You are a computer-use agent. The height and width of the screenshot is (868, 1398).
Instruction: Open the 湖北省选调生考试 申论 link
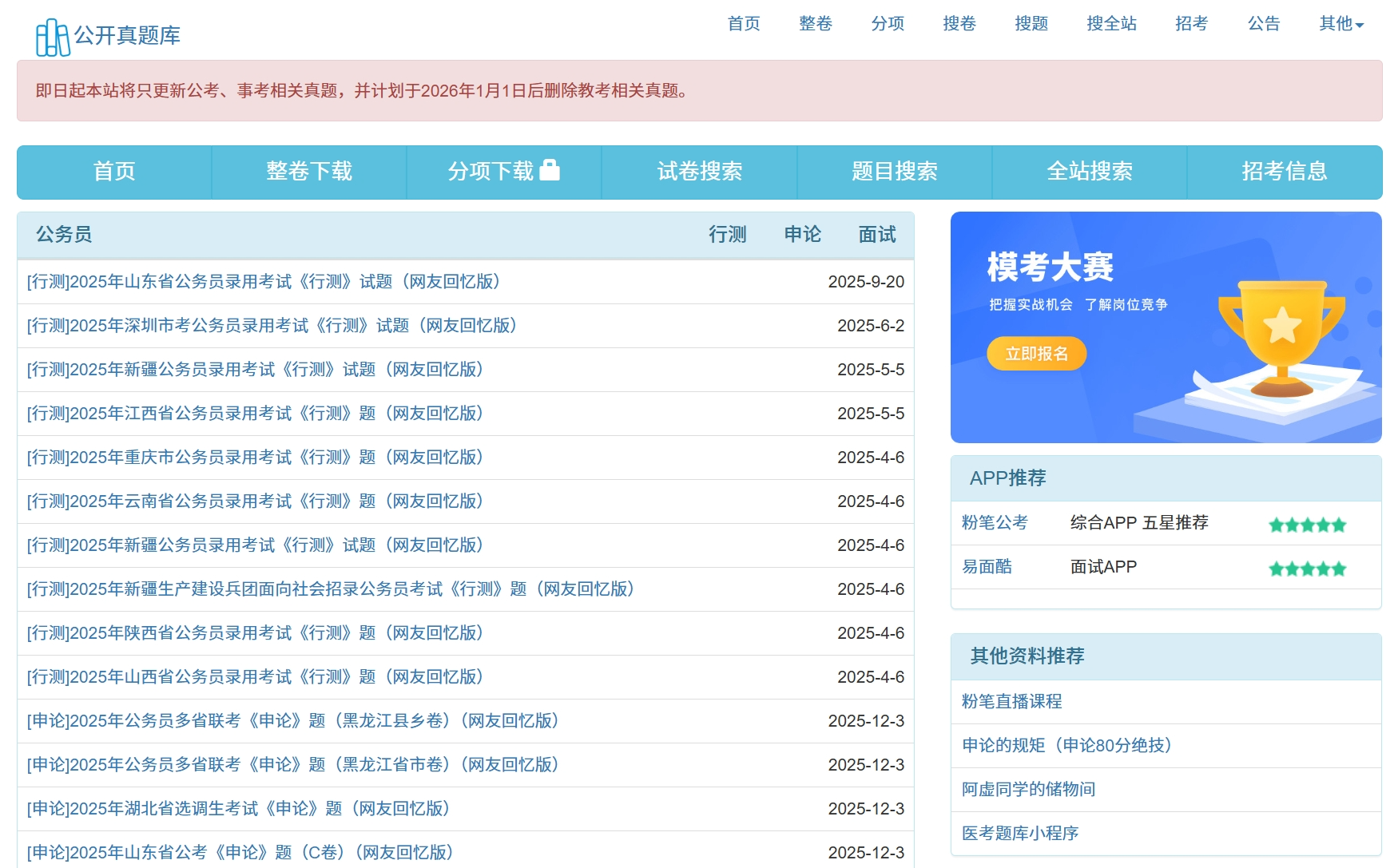pyautogui.click(x=238, y=809)
